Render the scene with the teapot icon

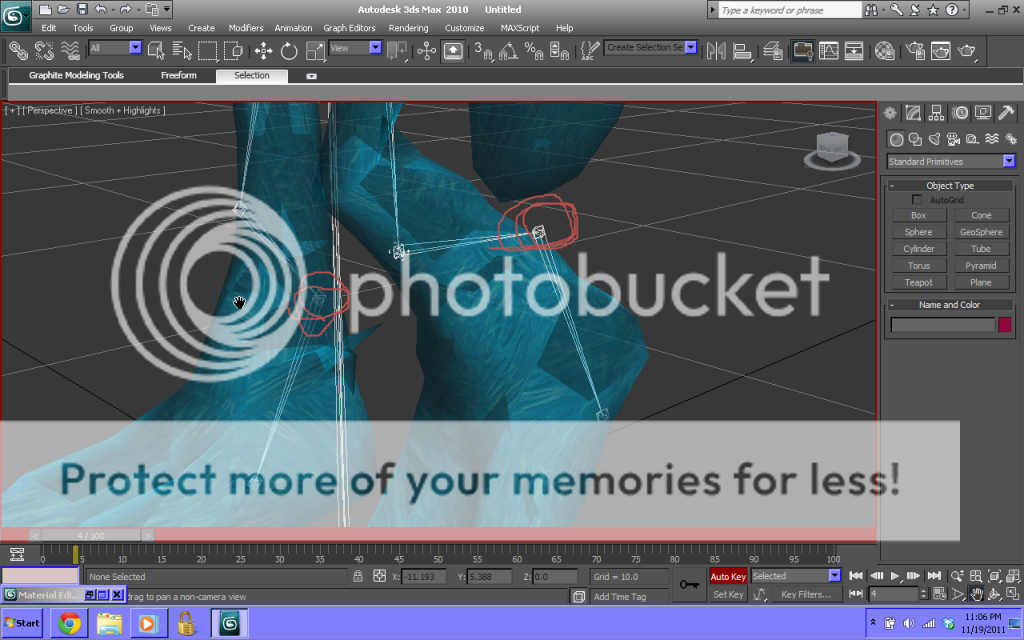tap(967, 50)
